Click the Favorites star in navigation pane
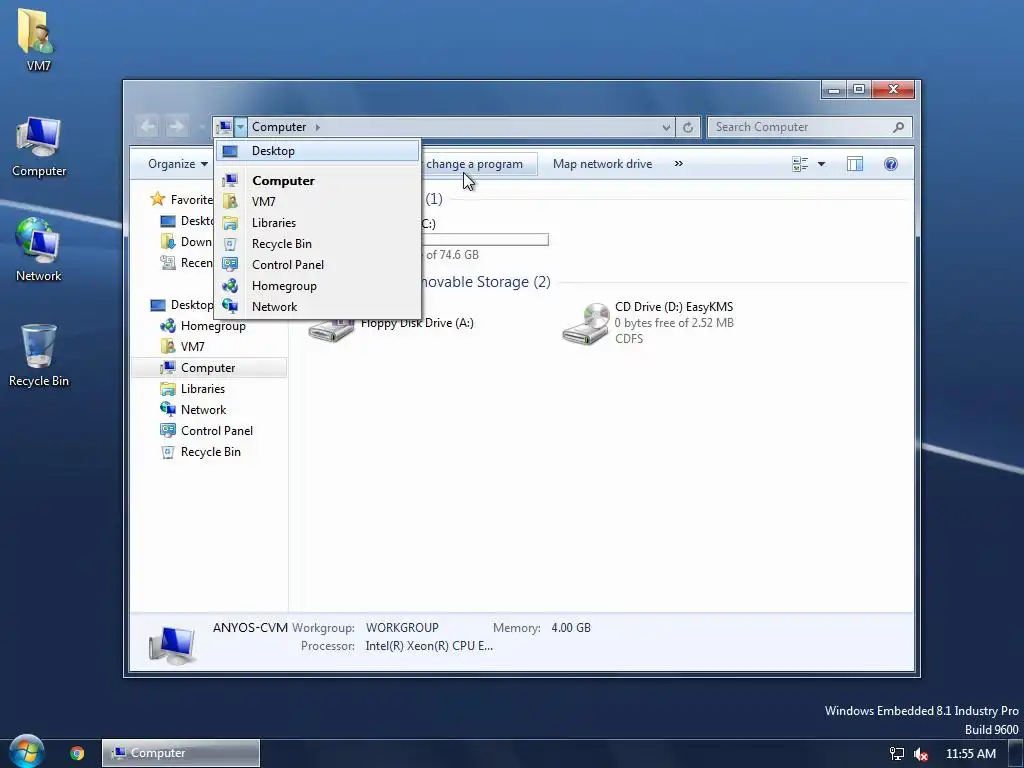The height and width of the screenshot is (768, 1024). 157,199
